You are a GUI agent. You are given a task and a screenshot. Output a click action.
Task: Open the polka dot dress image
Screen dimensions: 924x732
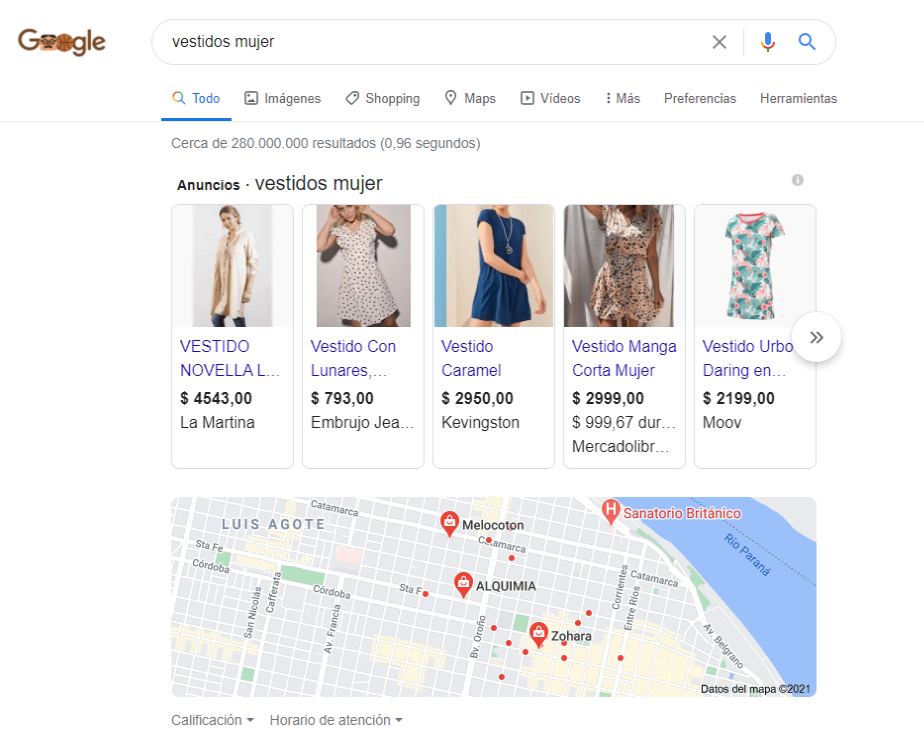point(363,266)
